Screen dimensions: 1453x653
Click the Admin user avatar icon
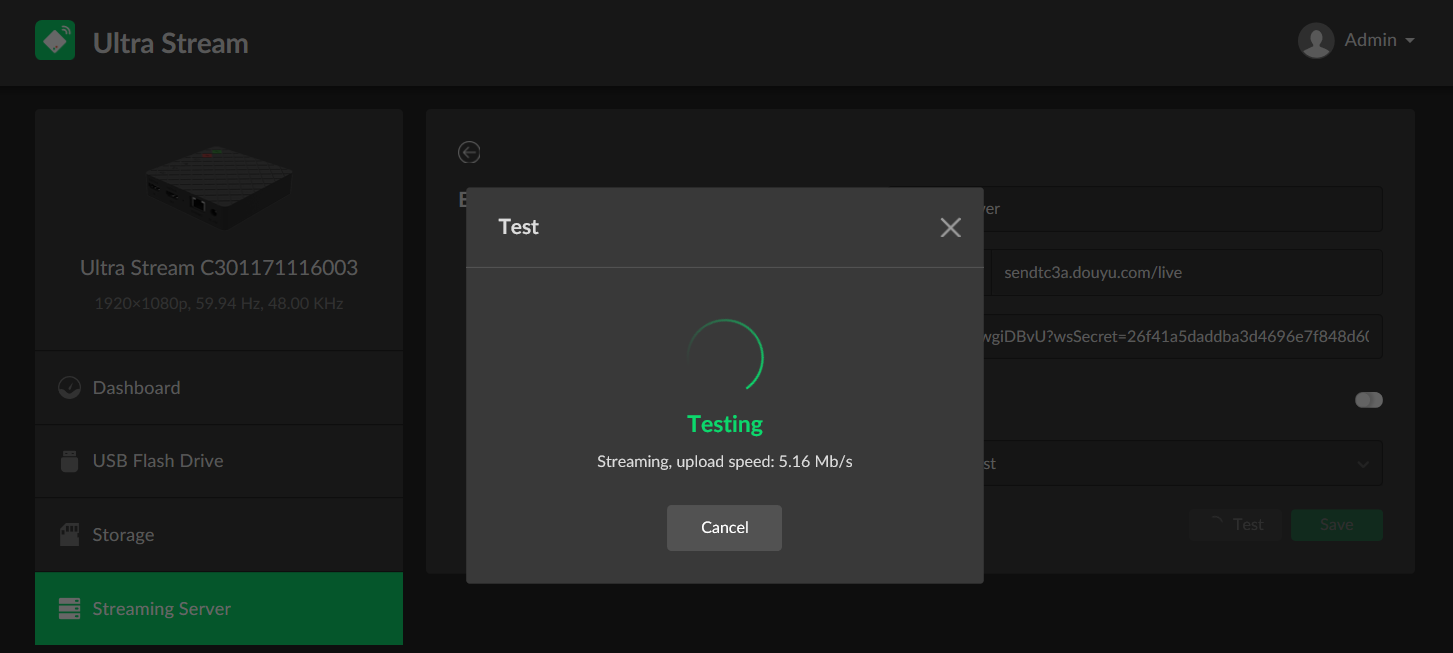click(x=1315, y=41)
